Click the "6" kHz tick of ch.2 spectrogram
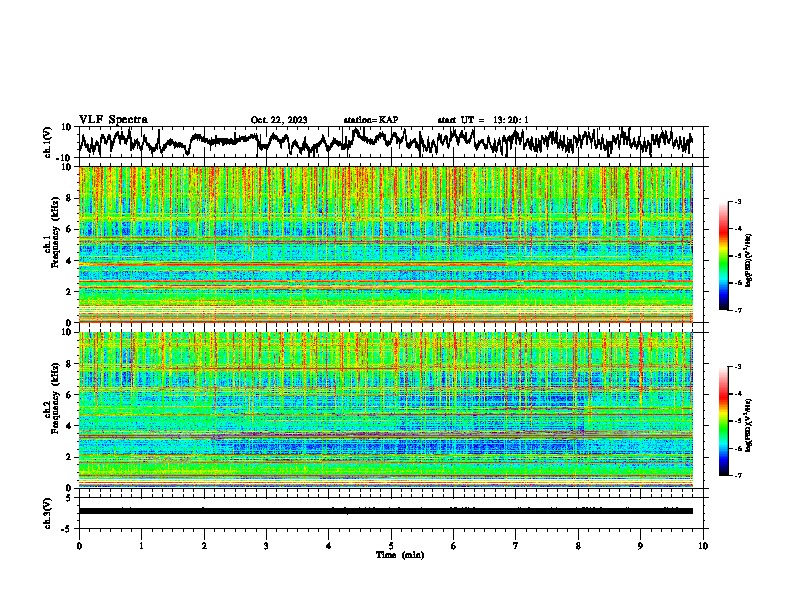 pyautogui.click(x=70, y=394)
